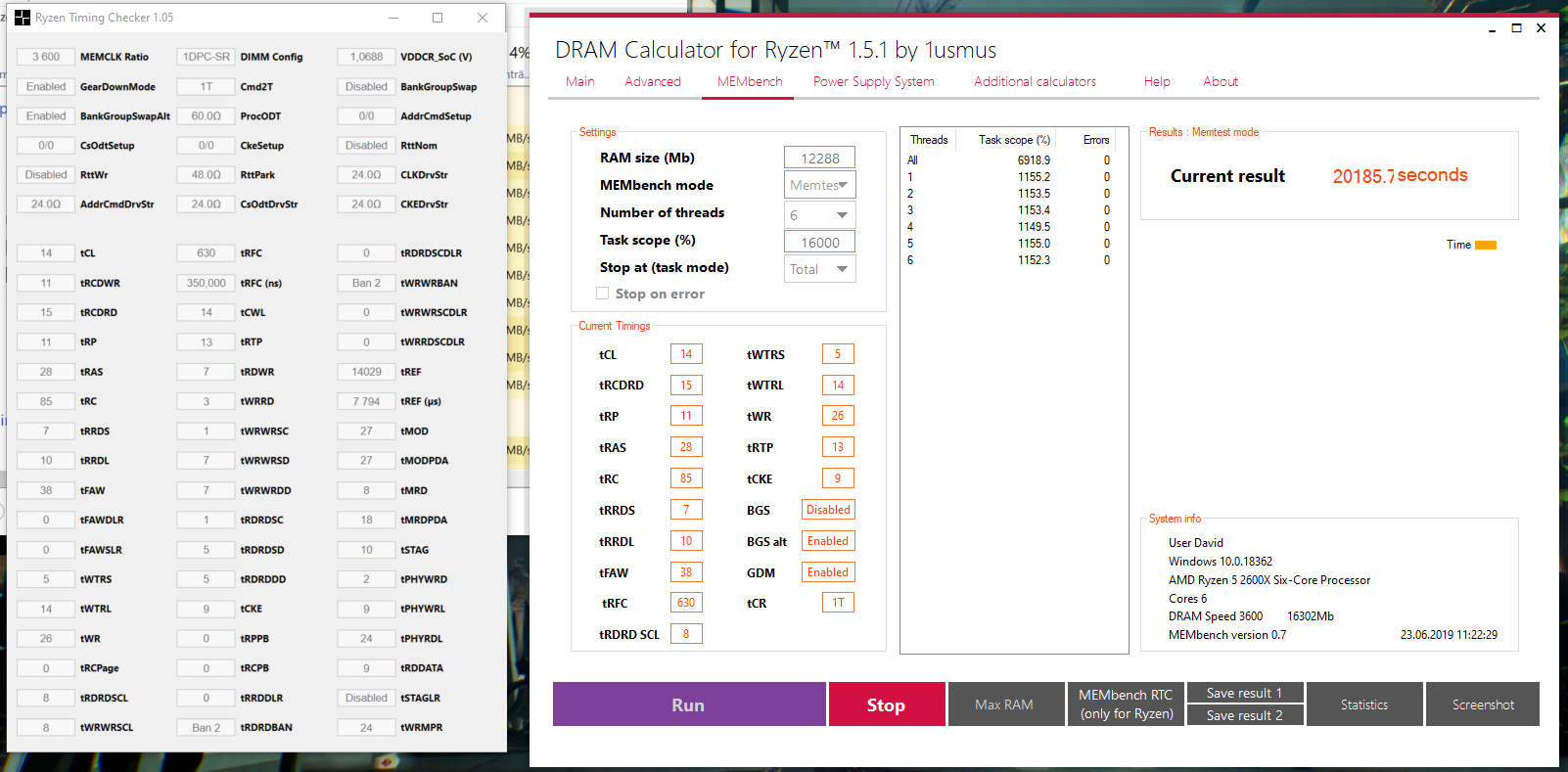Click the 20185.7 seconds current result

click(1400, 175)
